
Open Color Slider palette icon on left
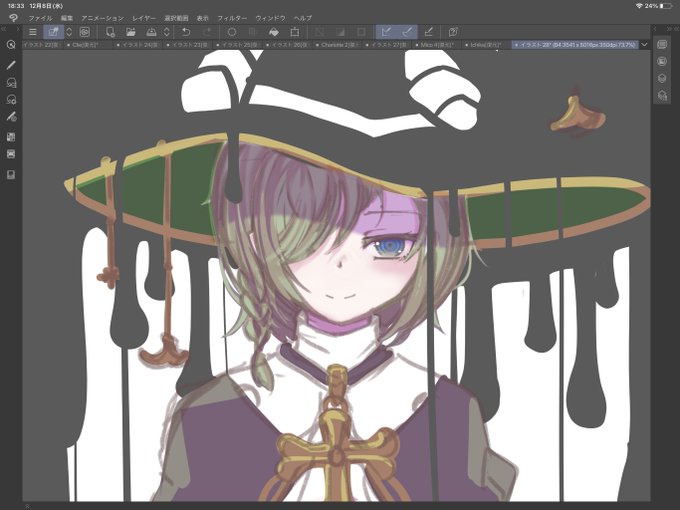pos(11,154)
